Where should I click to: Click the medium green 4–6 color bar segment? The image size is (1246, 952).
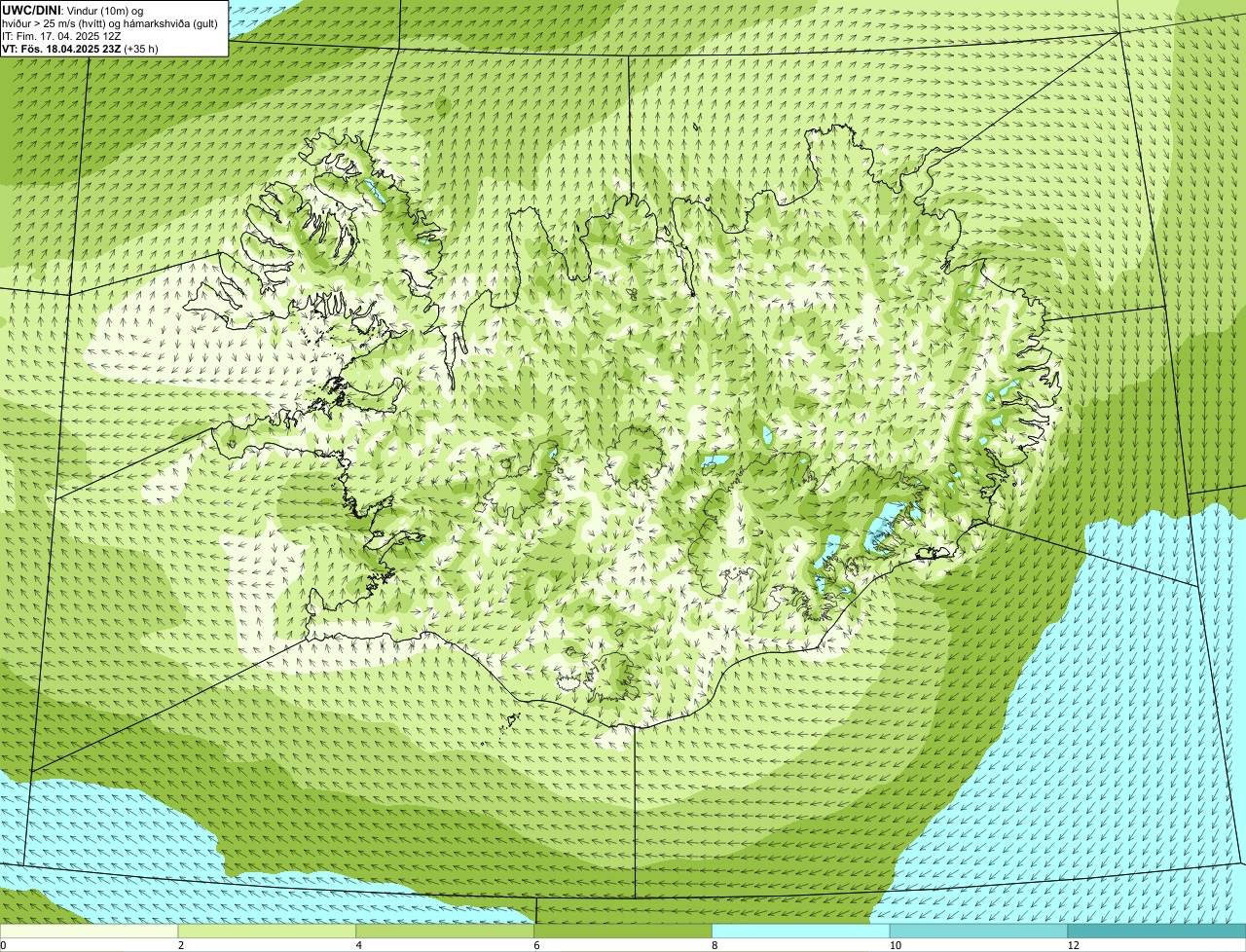(x=445, y=931)
